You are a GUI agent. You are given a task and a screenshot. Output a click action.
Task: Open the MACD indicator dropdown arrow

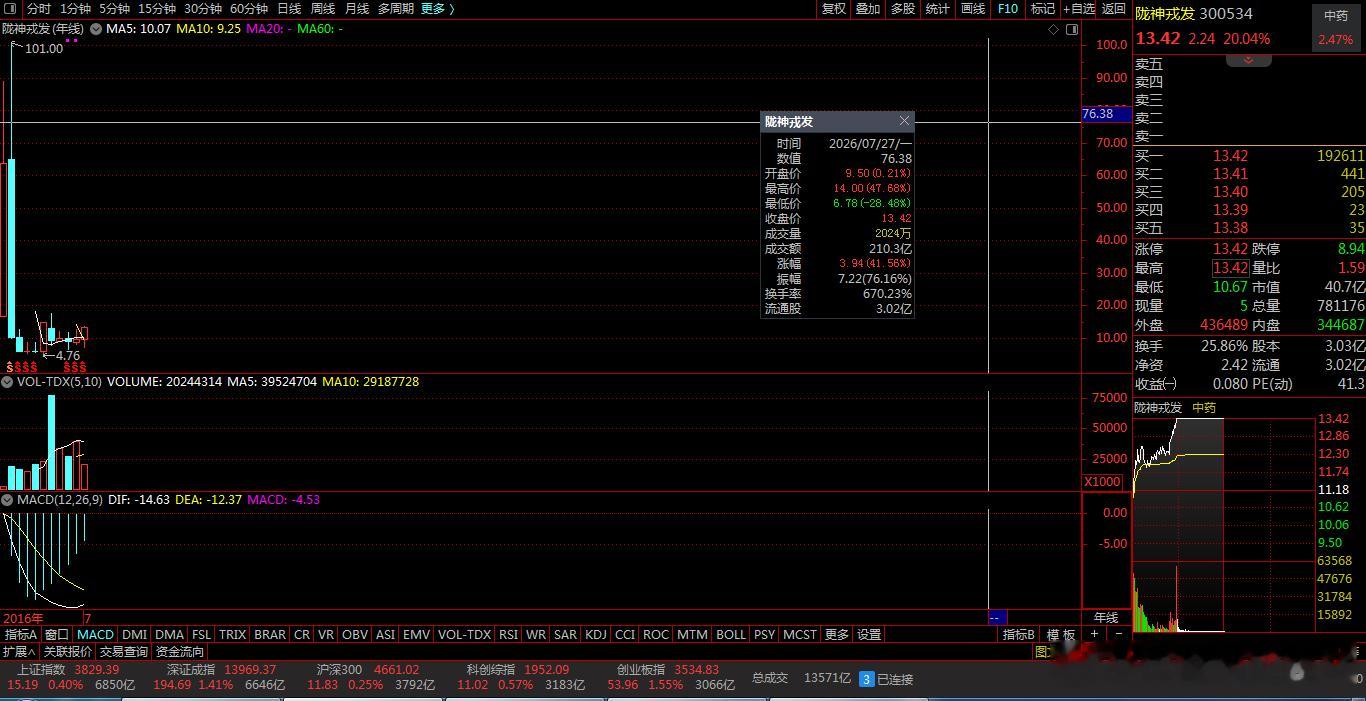tap(7, 499)
